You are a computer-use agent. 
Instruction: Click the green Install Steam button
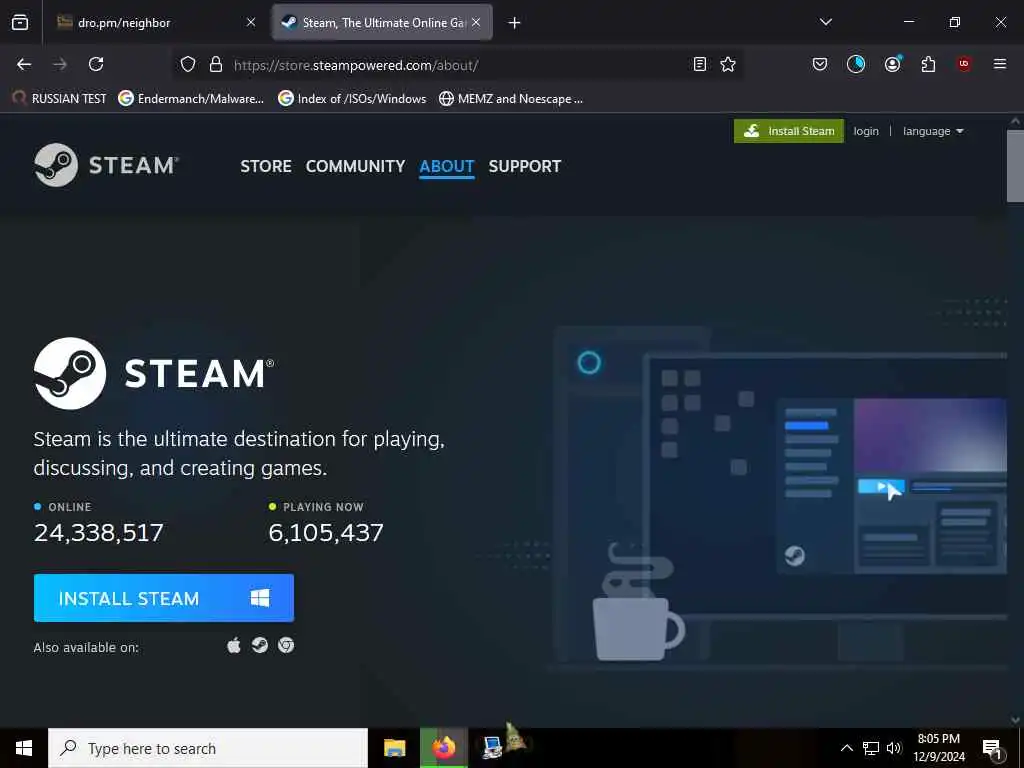pos(789,131)
